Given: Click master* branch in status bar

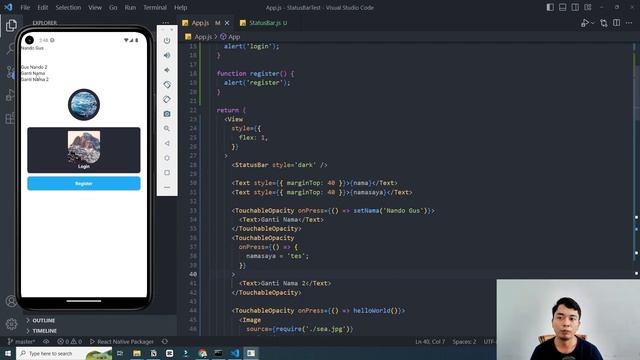Looking at the screenshot, I should 21,341.
